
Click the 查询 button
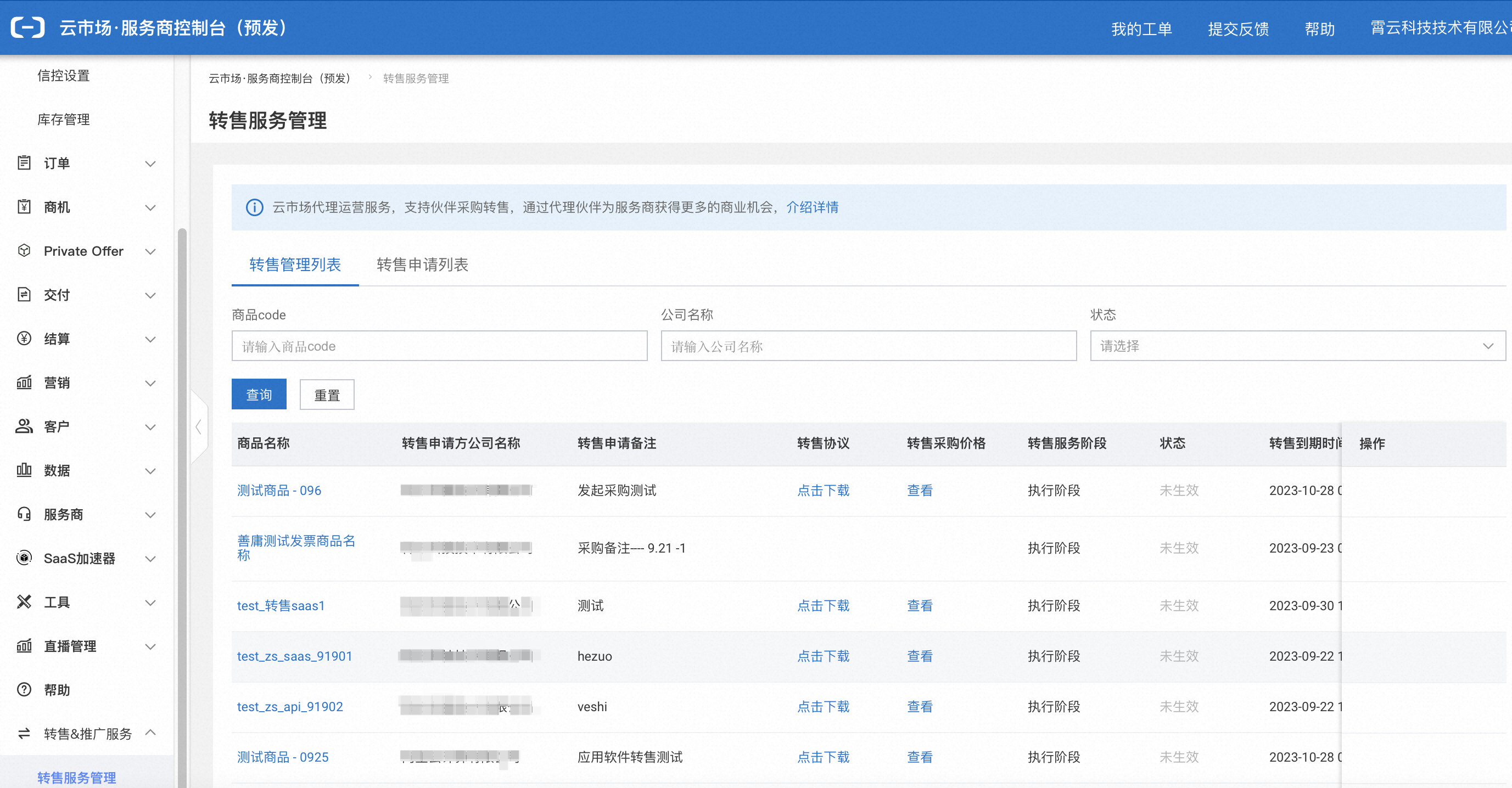click(259, 395)
